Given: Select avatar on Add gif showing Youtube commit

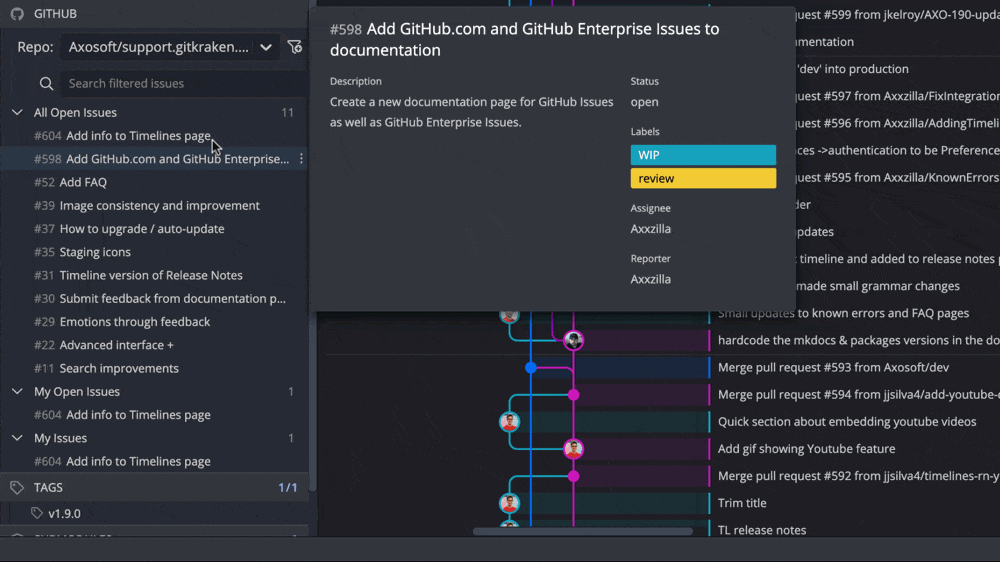Looking at the screenshot, I should point(573,449).
